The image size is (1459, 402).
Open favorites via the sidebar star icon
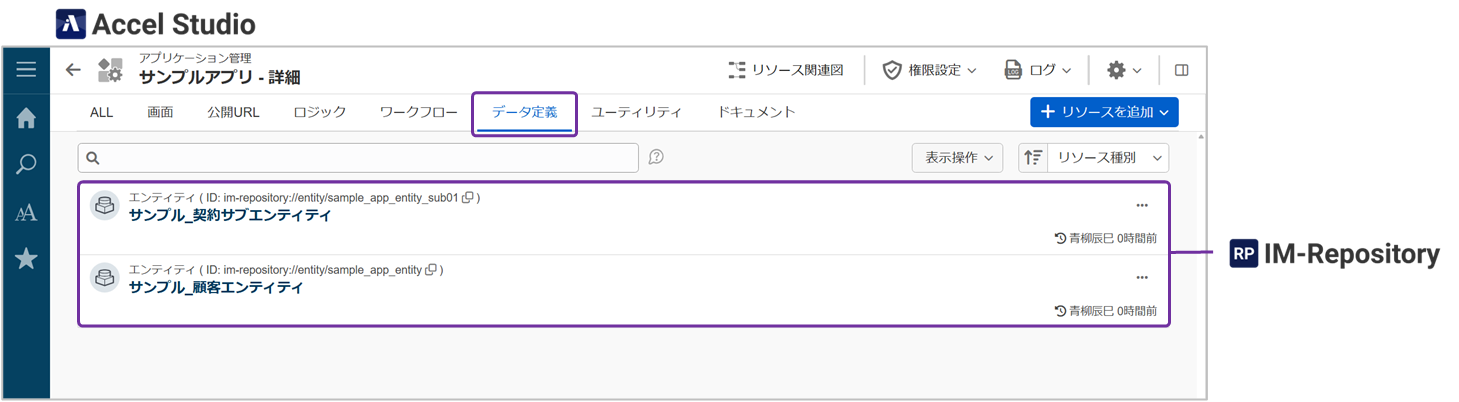click(x=26, y=259)
